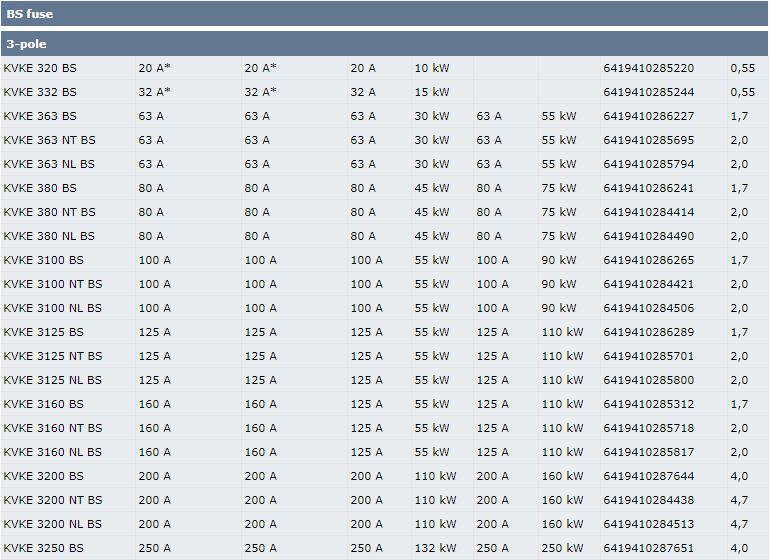Click EAN code 6419410285817

click(649, 452)
